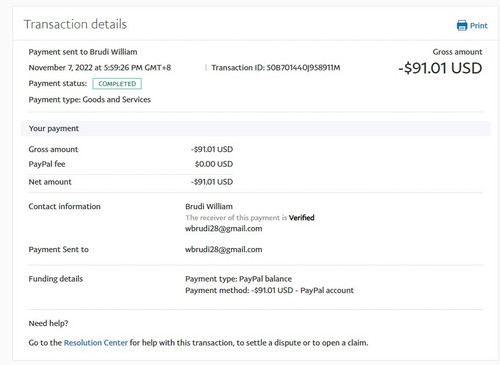
Task: Click email beside 'Payment Sent to'
Action: tap(224, 250)
